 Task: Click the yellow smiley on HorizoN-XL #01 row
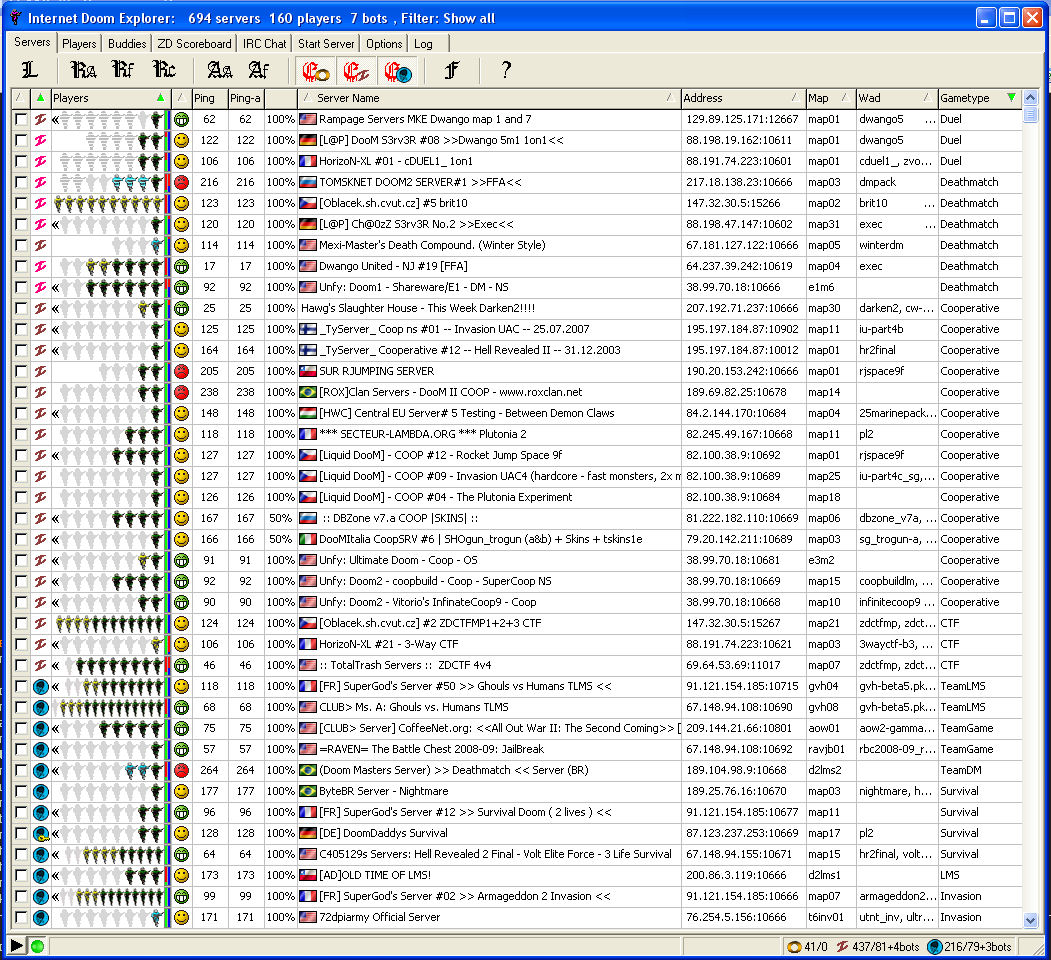[x=181, y=162]
